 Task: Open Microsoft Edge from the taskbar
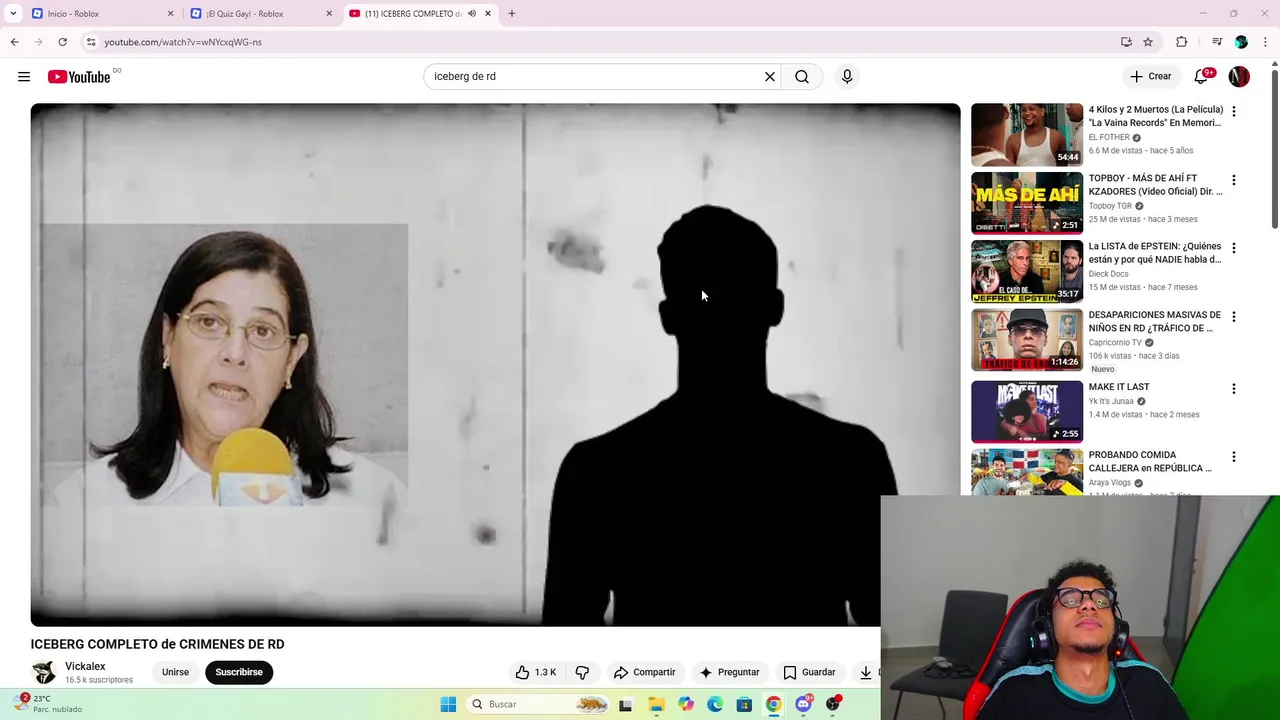pyautogui.click(x=715, y=704)
